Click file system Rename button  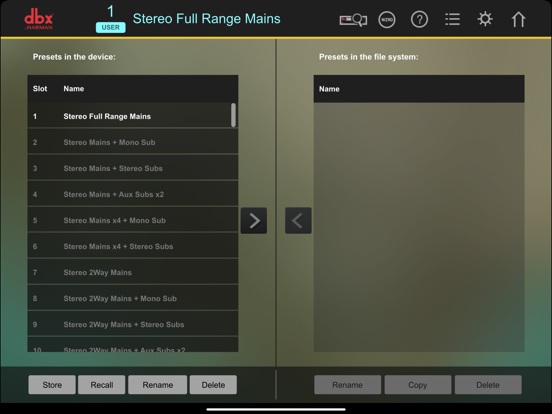click(347, 385)
